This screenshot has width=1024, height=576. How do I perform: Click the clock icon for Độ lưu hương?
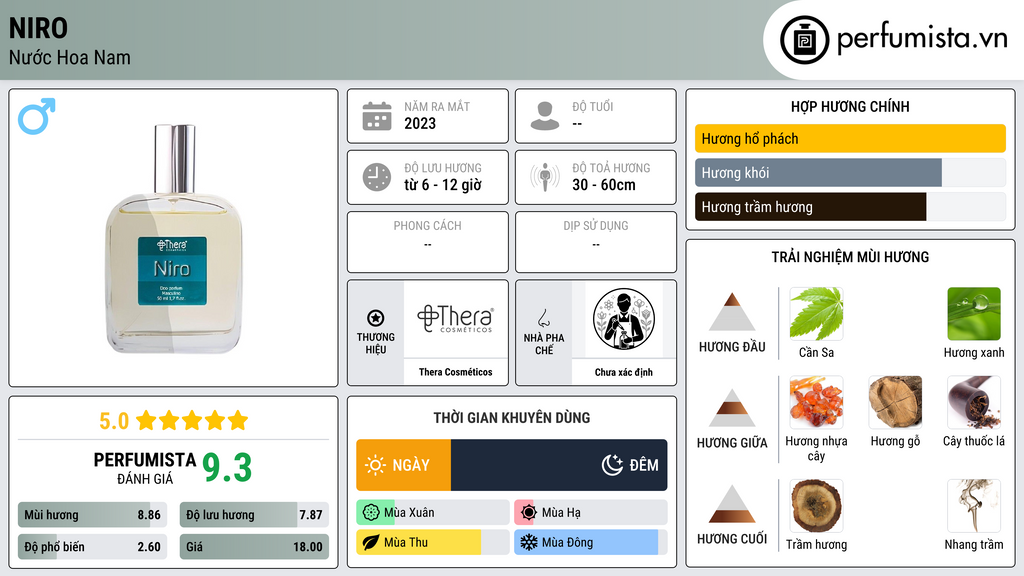(x=377, y=177)
